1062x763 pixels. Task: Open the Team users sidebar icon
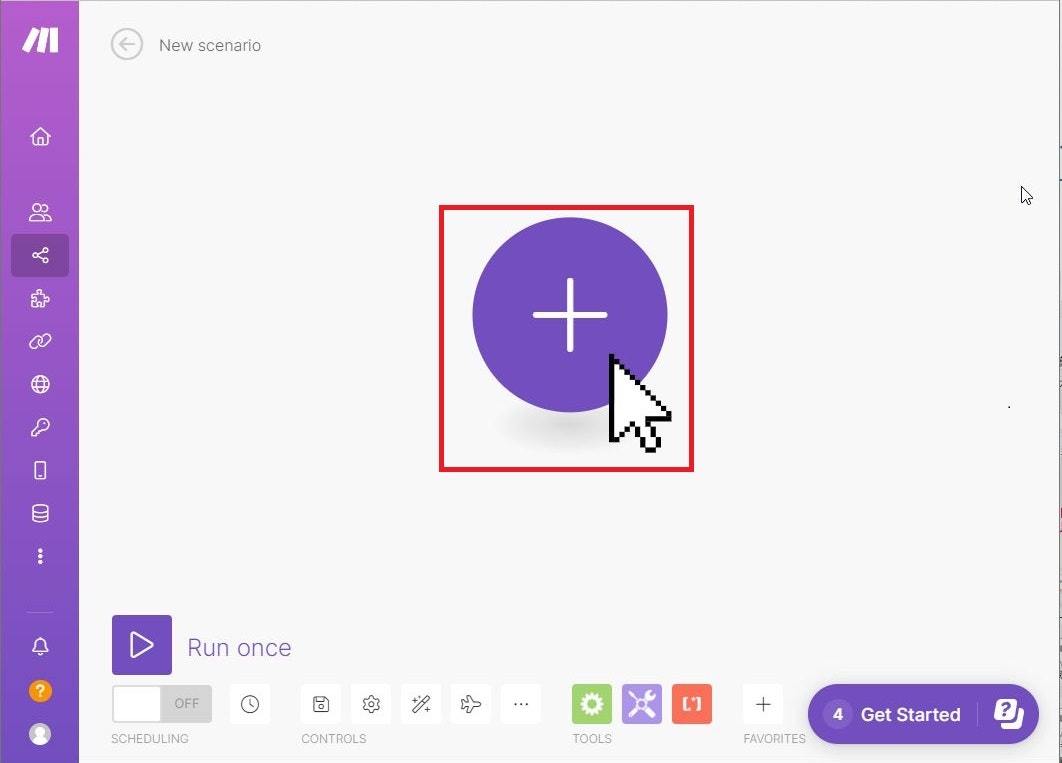click(x=40, y=213)
